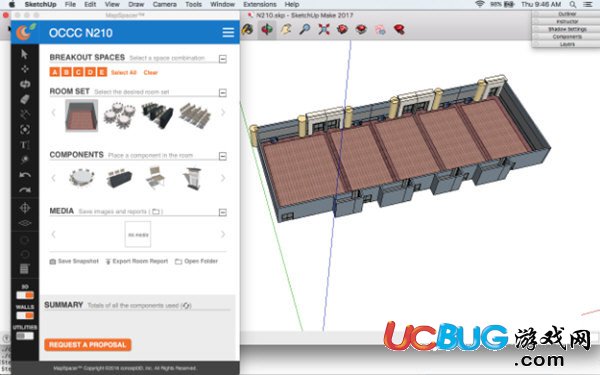Toggle breakout space A
The width and height of the screenshot is (600, 375).
pos(55,72)
